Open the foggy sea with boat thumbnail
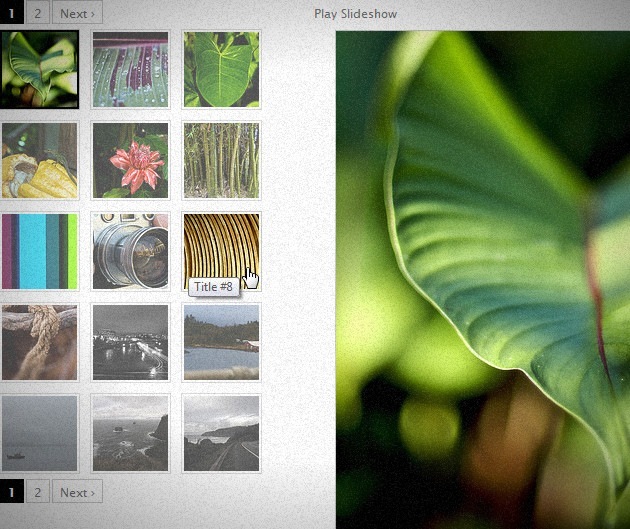Viewport: 630px width, 529px height. 39,433
